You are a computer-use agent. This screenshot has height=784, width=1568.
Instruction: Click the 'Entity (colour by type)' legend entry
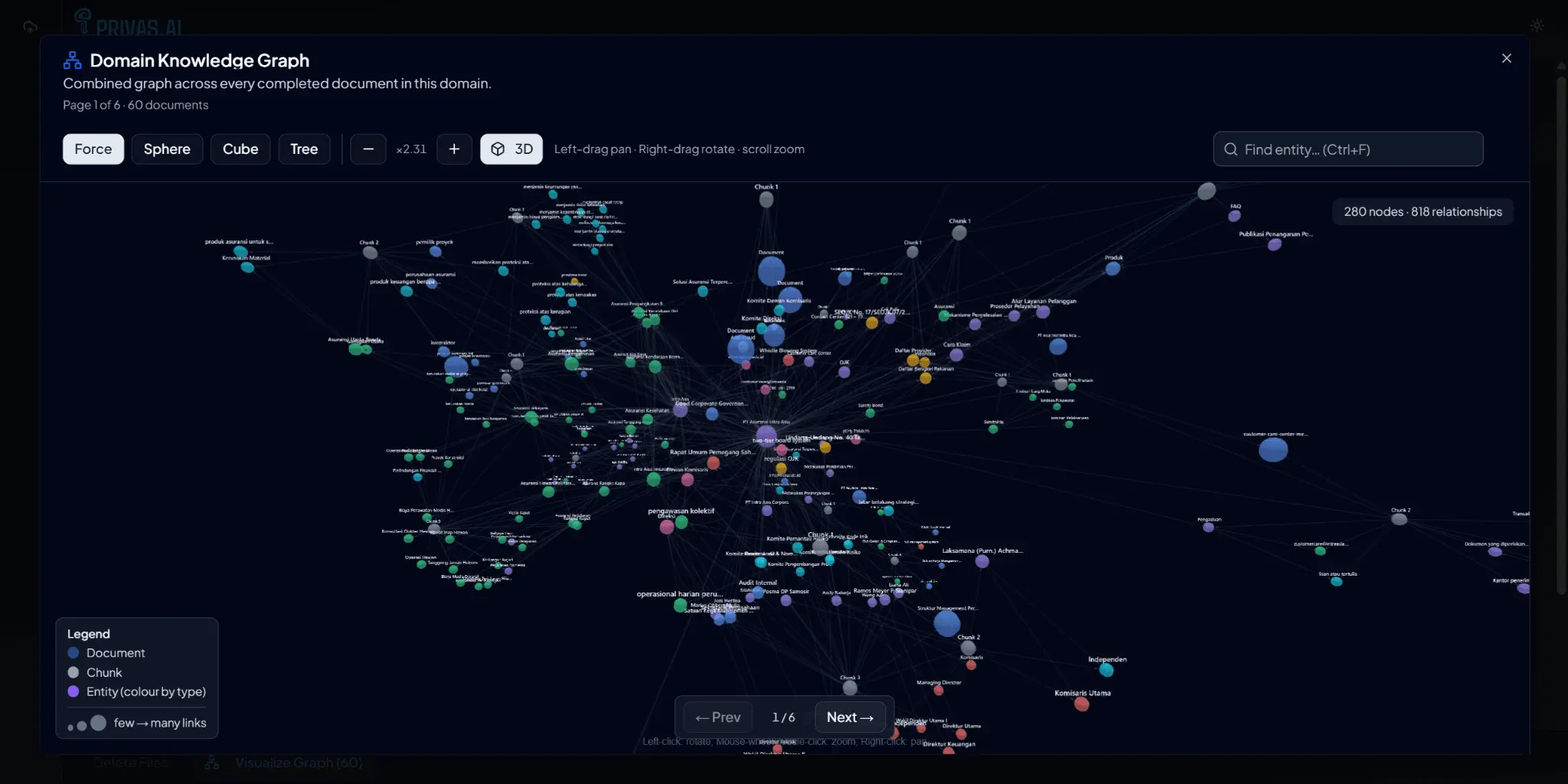pyautogui.click(x=137, y=691)
